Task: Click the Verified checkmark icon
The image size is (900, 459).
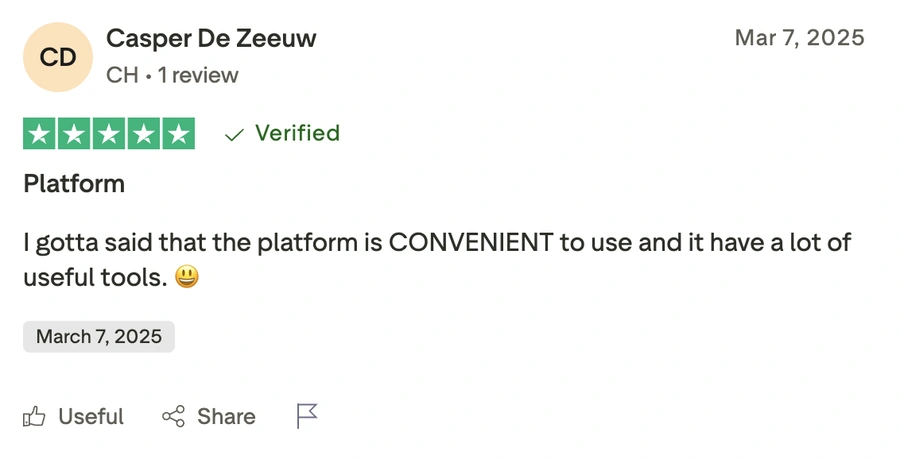Action: (x=235, y=134)
